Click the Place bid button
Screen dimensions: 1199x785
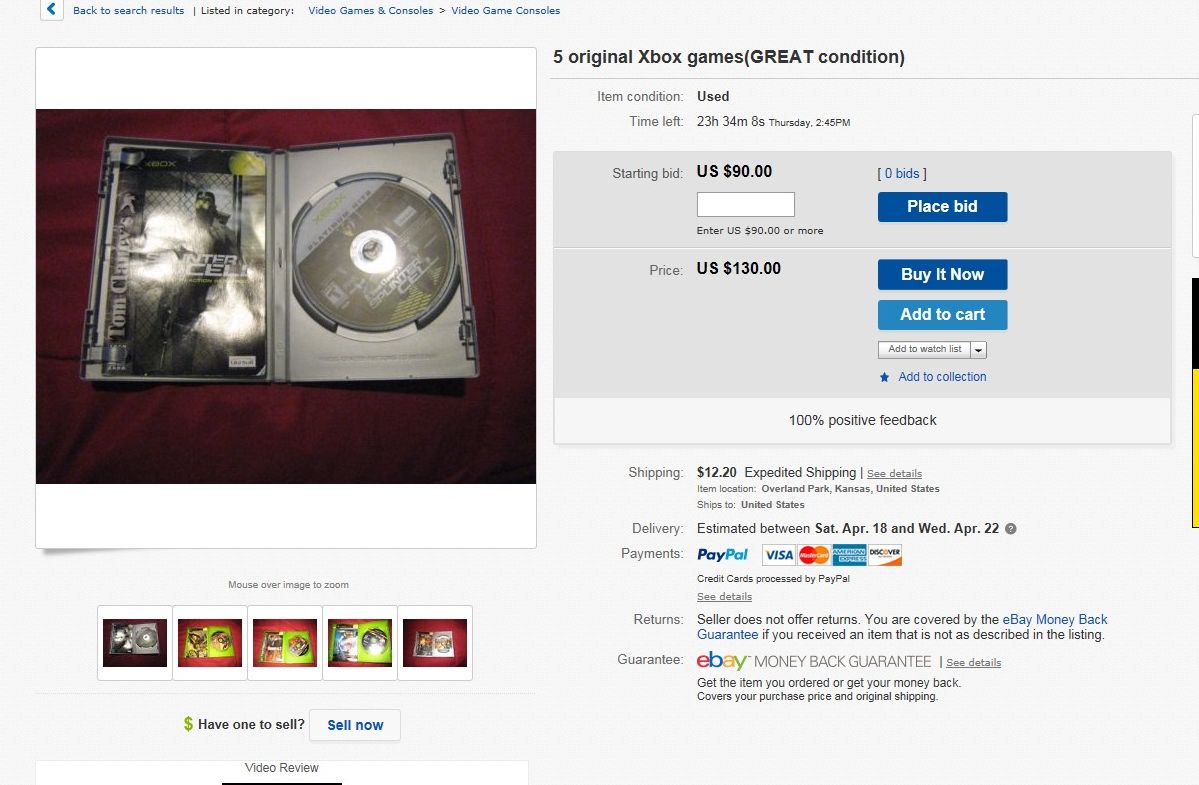[x=942, y=206]
